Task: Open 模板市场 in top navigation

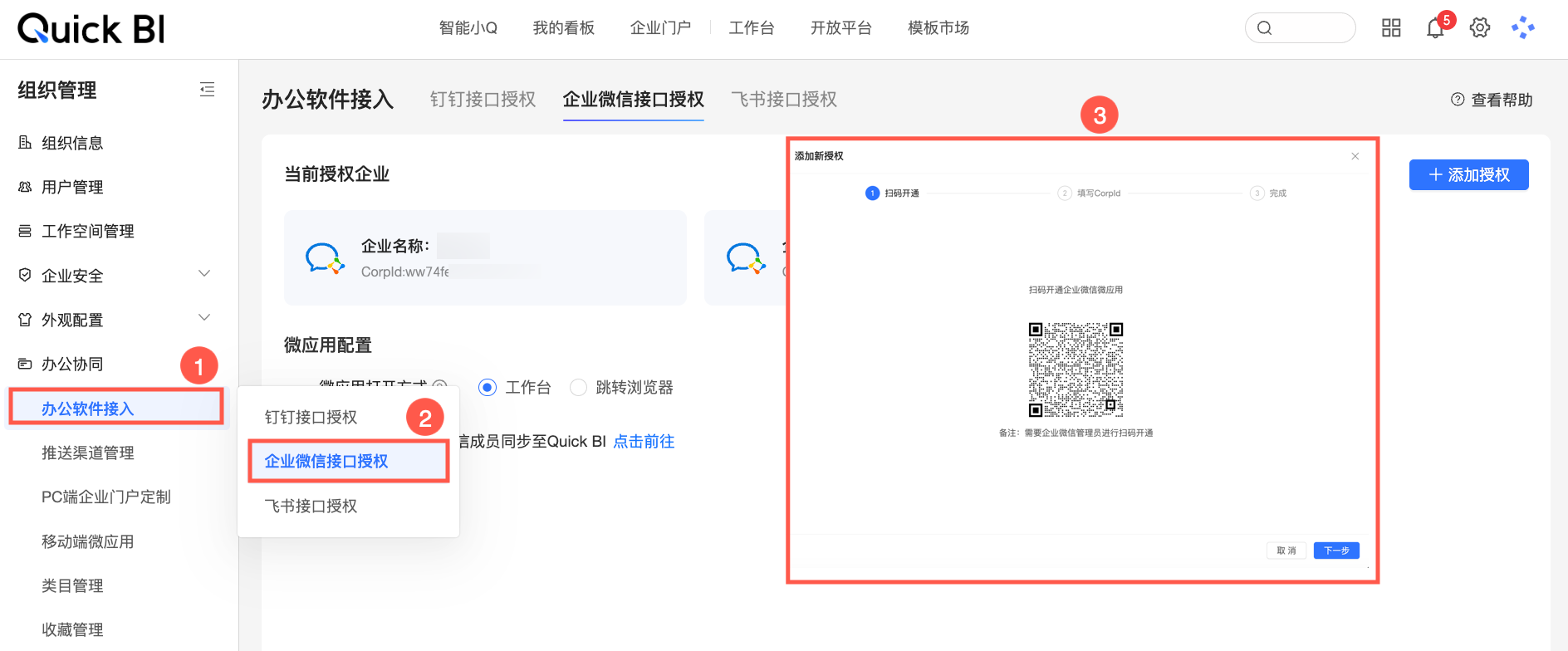Action: 938,28
